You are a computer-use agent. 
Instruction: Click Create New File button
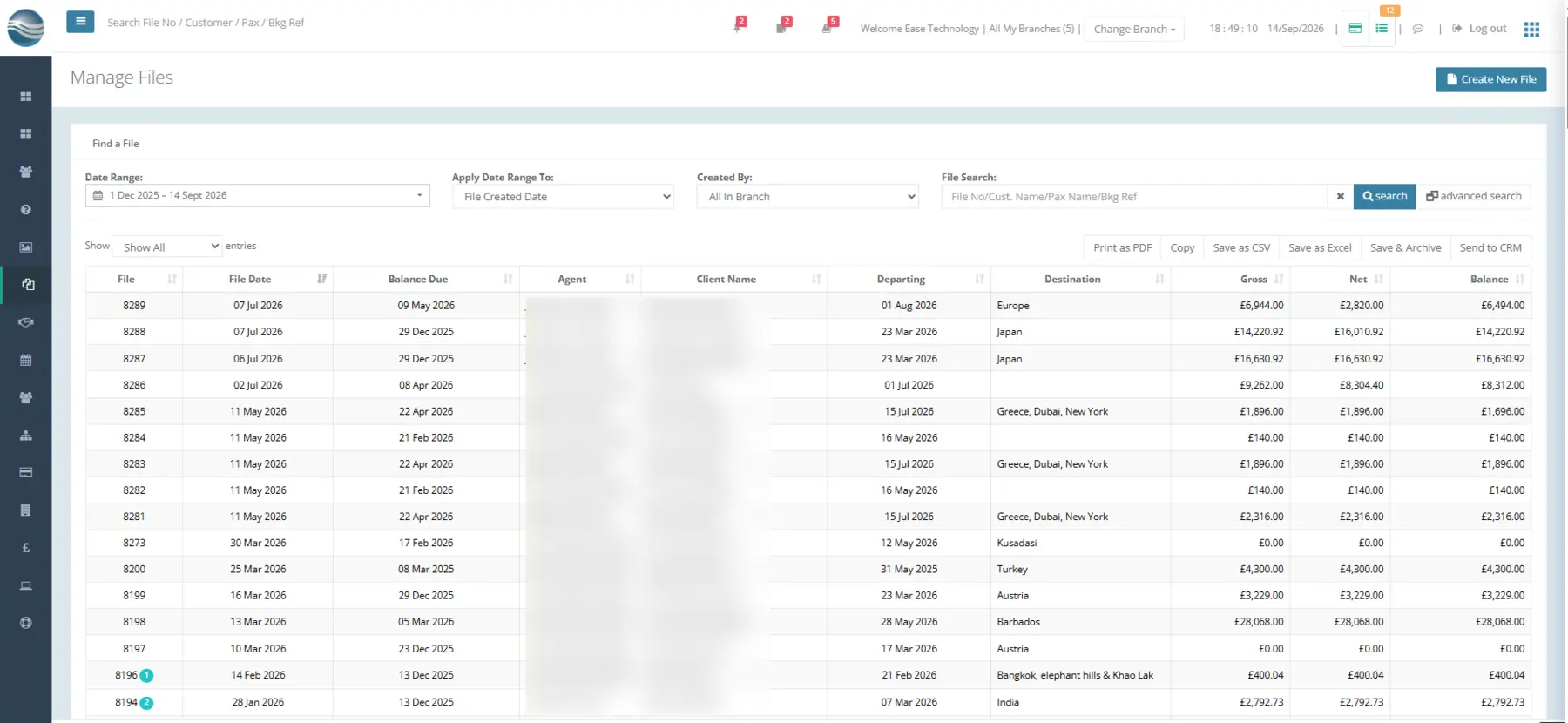[1490, 79]
